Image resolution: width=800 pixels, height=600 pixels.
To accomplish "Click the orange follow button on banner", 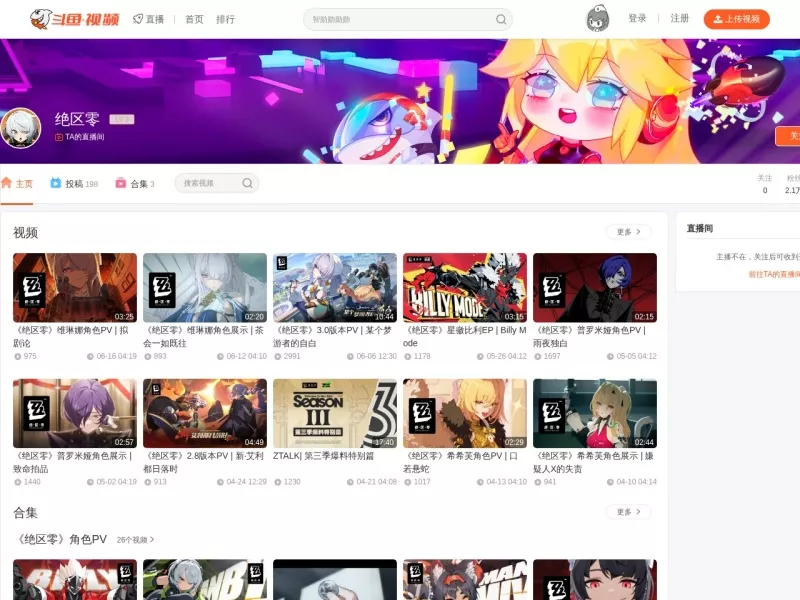I will 788,136.
